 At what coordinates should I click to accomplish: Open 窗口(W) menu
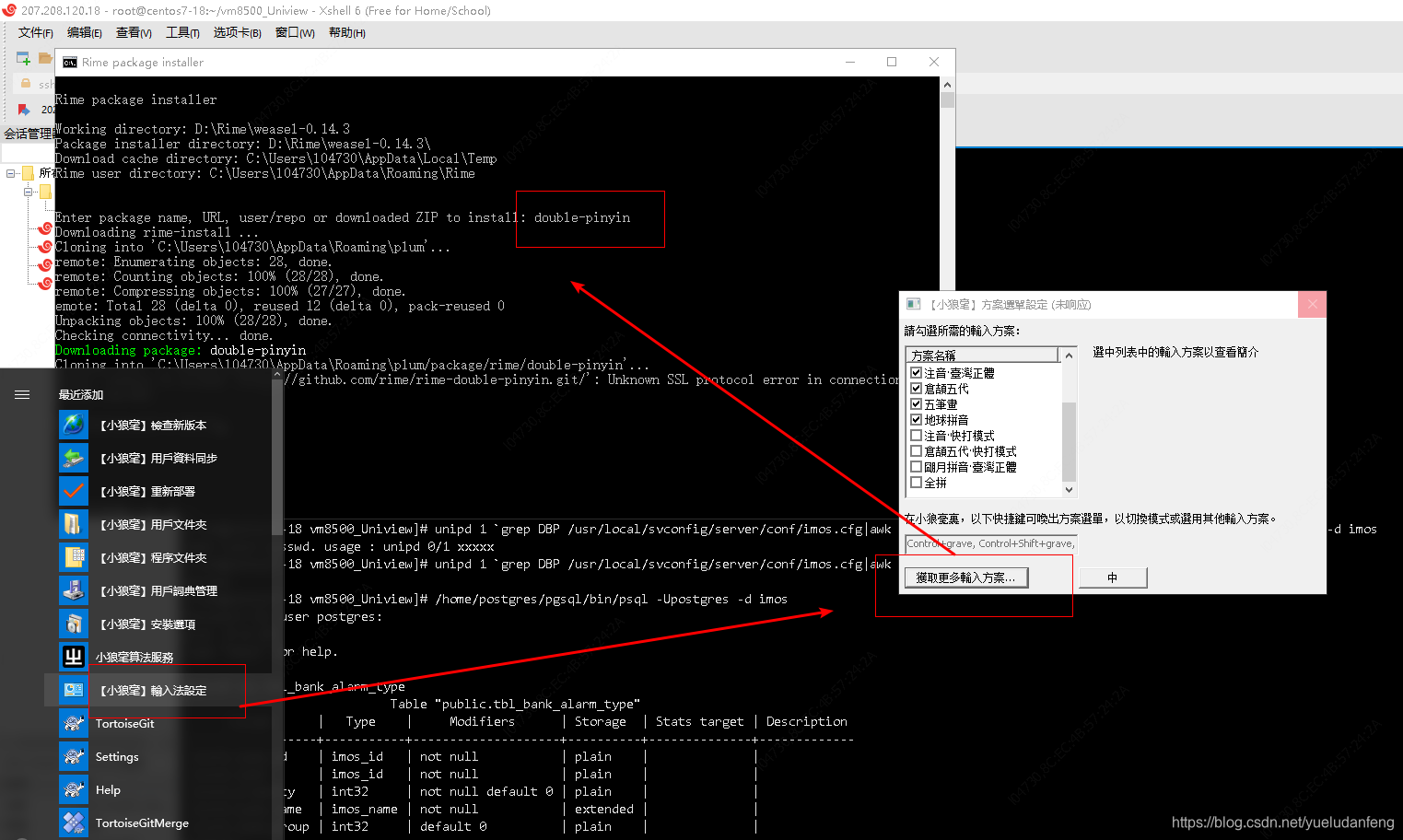pyautogui.click(x=295, y=33)
